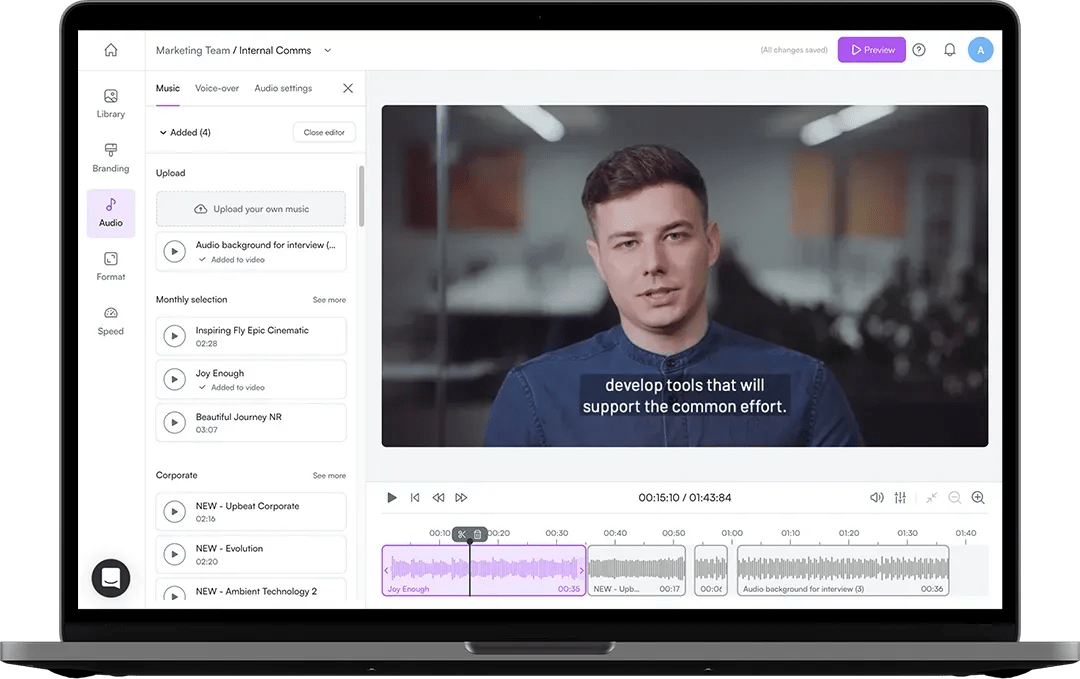
Task: Switch to the Voice-over tab
Action: pyautogui.click(x=216, y=88)
